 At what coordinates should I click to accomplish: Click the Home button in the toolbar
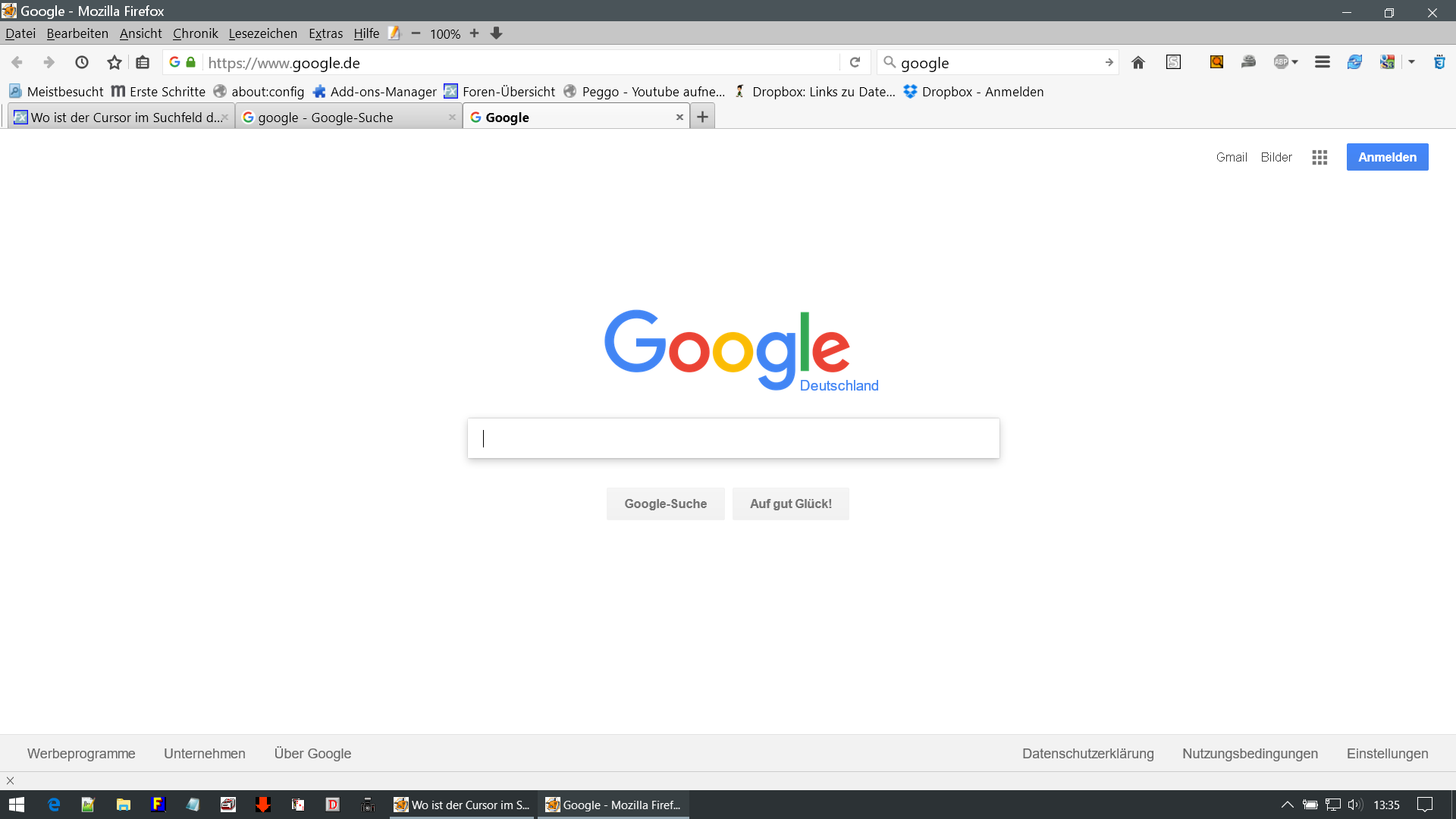(x=1137, y=63)
